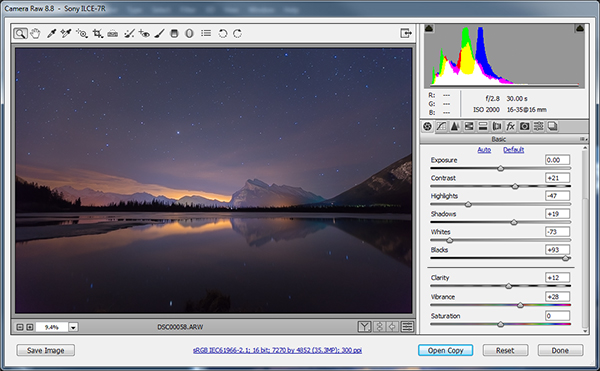Click the Highlights slider handle

pyautogui.click(x=468, y=204)
